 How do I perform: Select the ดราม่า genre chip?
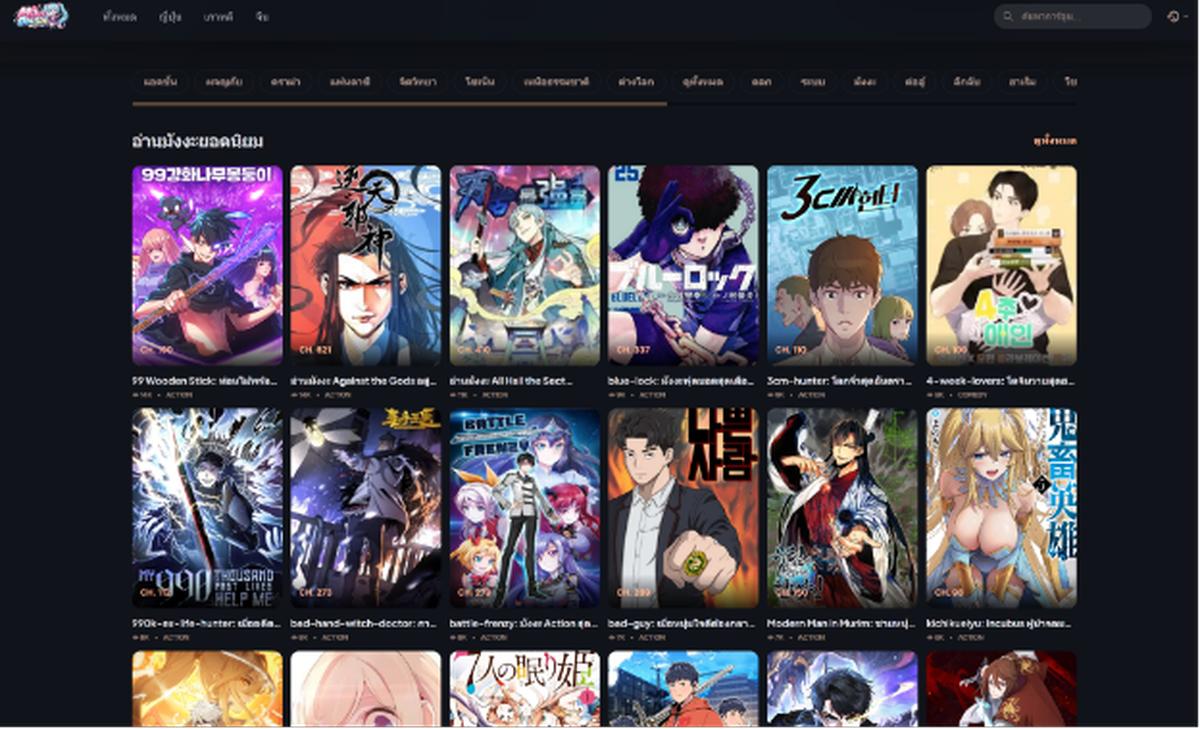[285, 82]
